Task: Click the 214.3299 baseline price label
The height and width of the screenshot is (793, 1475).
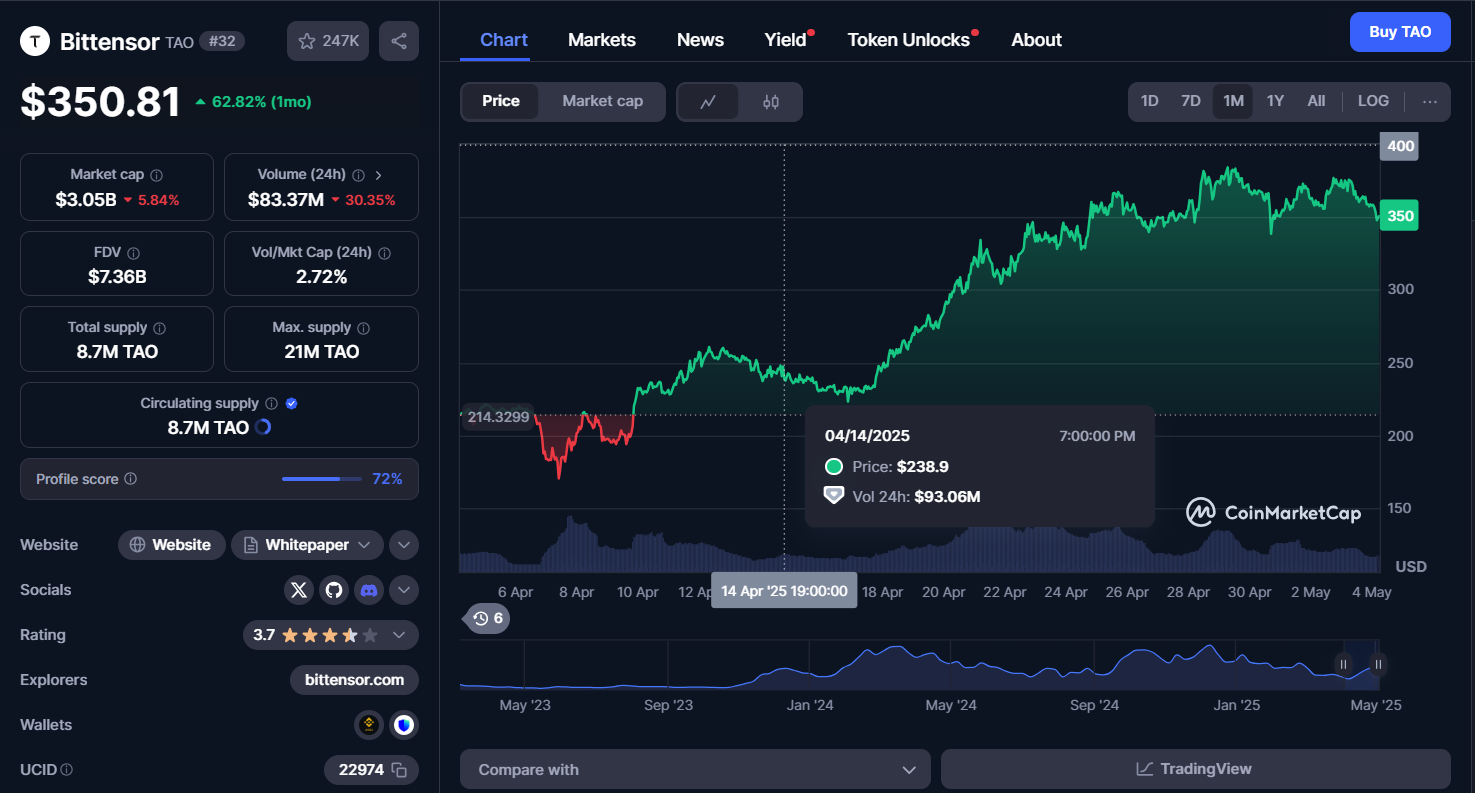Action: coord(497,417)
